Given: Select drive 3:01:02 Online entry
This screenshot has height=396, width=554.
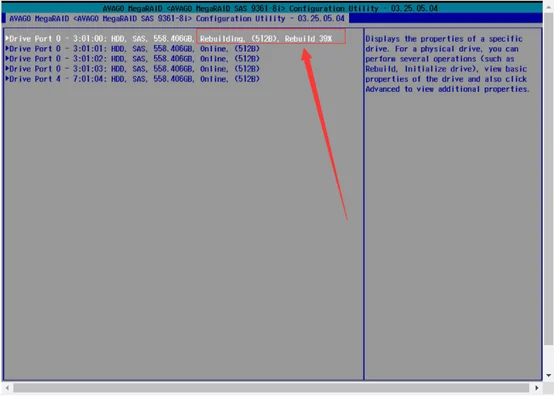Looking at the screenshot, I should coord(132,59).
